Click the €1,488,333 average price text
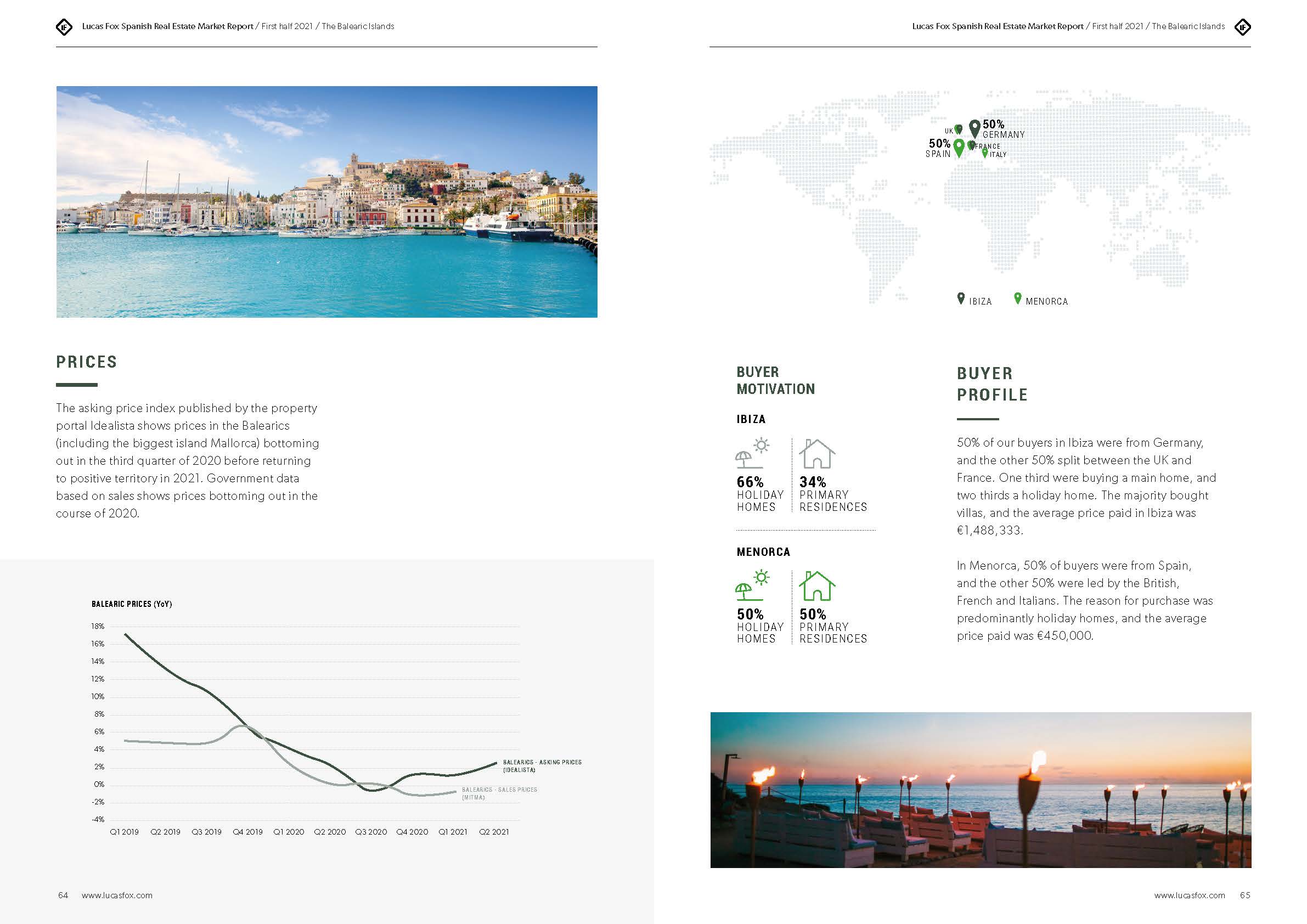1307x924 pixels. 990,531
